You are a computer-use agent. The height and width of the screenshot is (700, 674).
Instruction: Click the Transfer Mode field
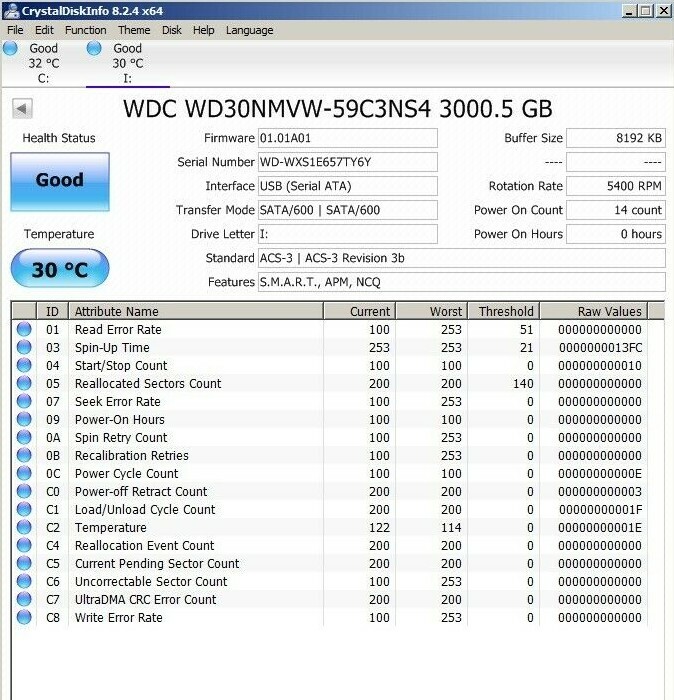click(348, 210)
